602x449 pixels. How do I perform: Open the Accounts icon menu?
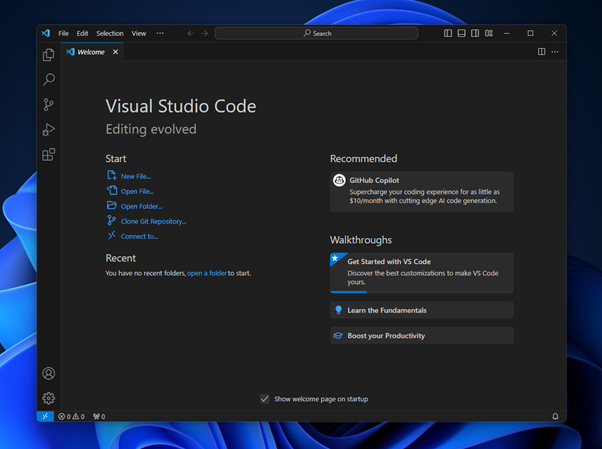[x=48, y=373]
